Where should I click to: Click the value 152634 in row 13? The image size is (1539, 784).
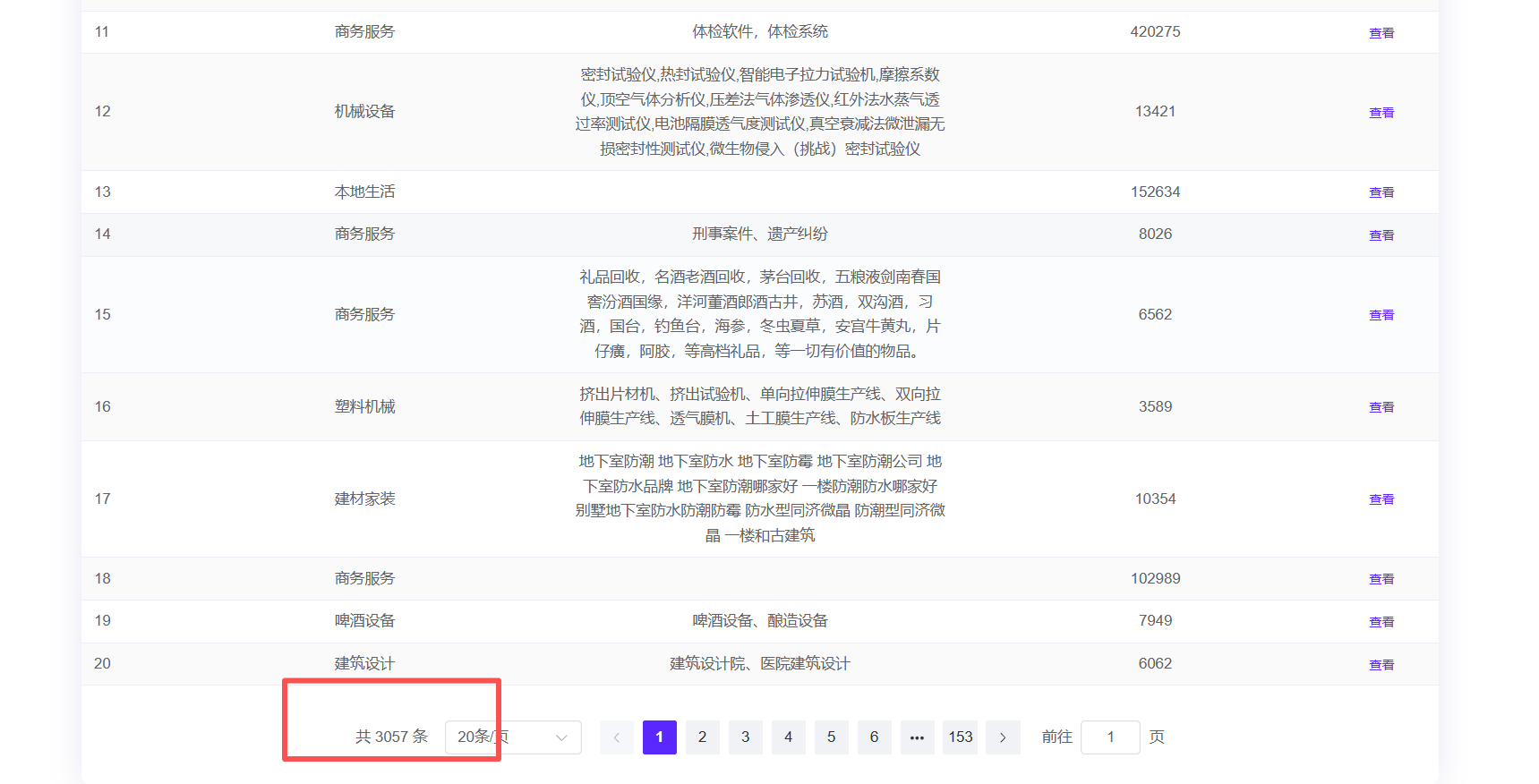click(1155, 192)
